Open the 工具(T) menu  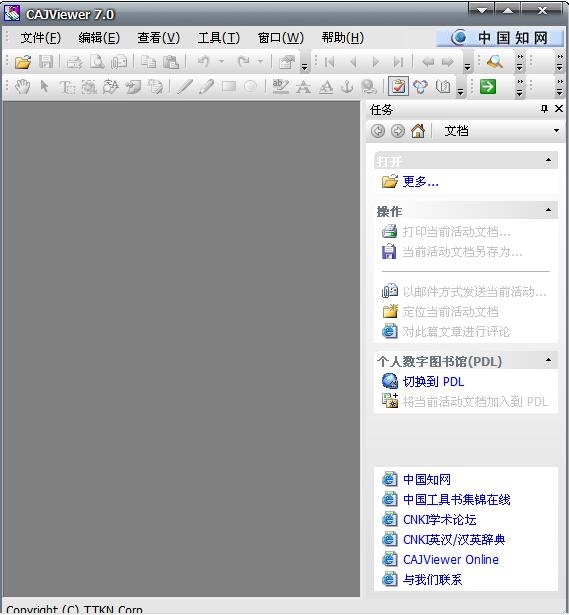219,38
